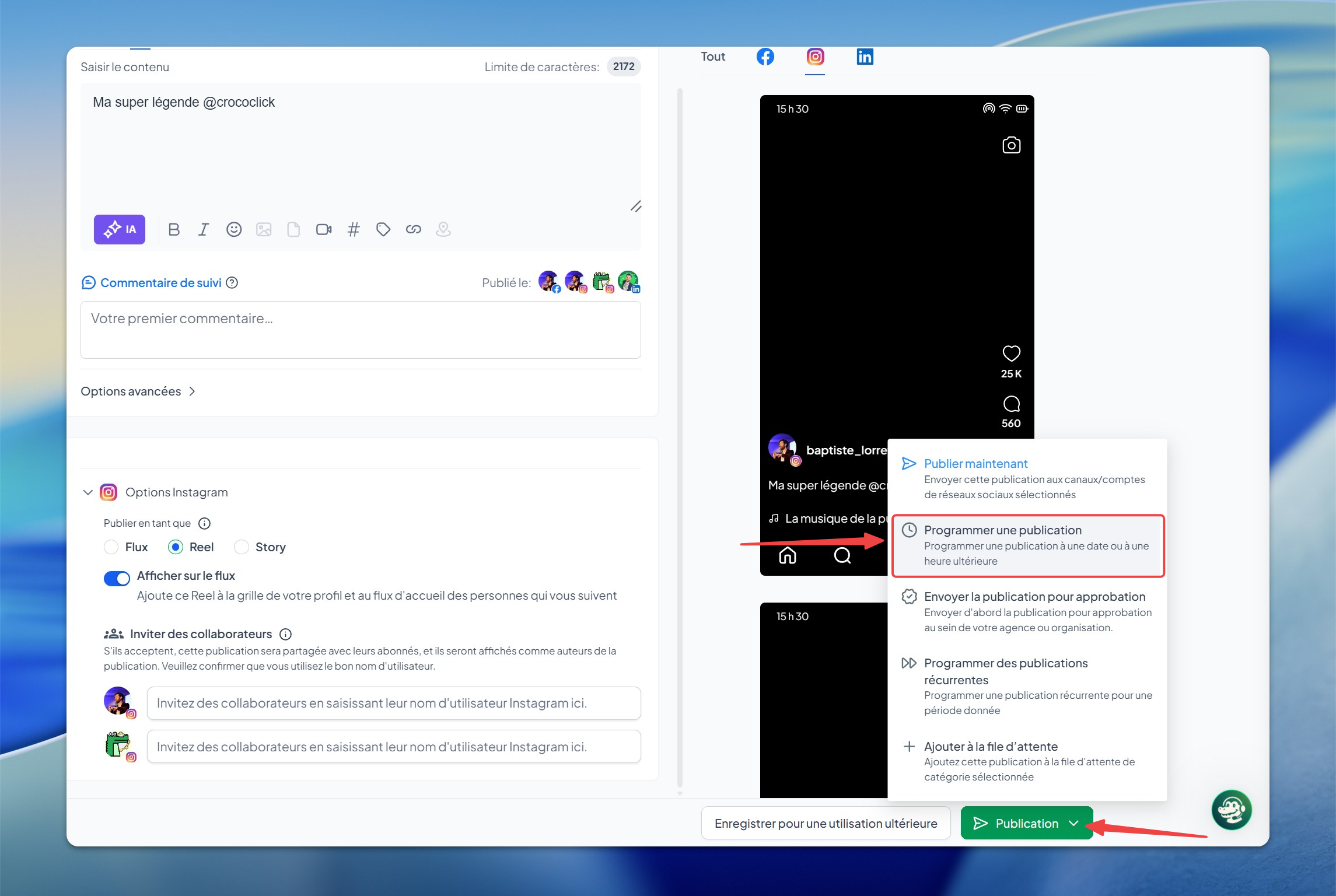Choose Envoyer la publication pour approbation
The height and width of the screenshot is (896, 1336).
[x=1027, y=612]
